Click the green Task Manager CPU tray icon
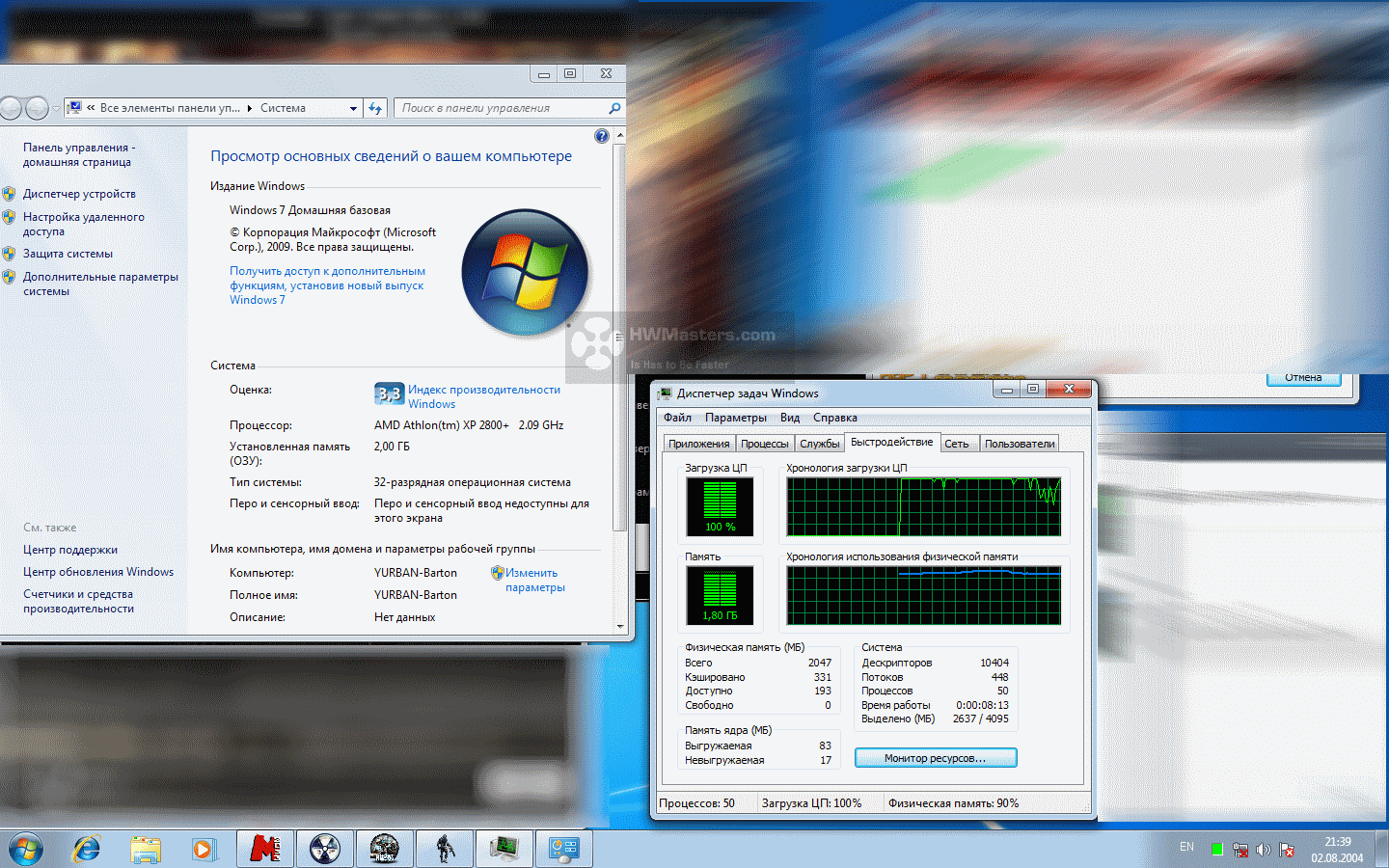 pos(1217,850)
